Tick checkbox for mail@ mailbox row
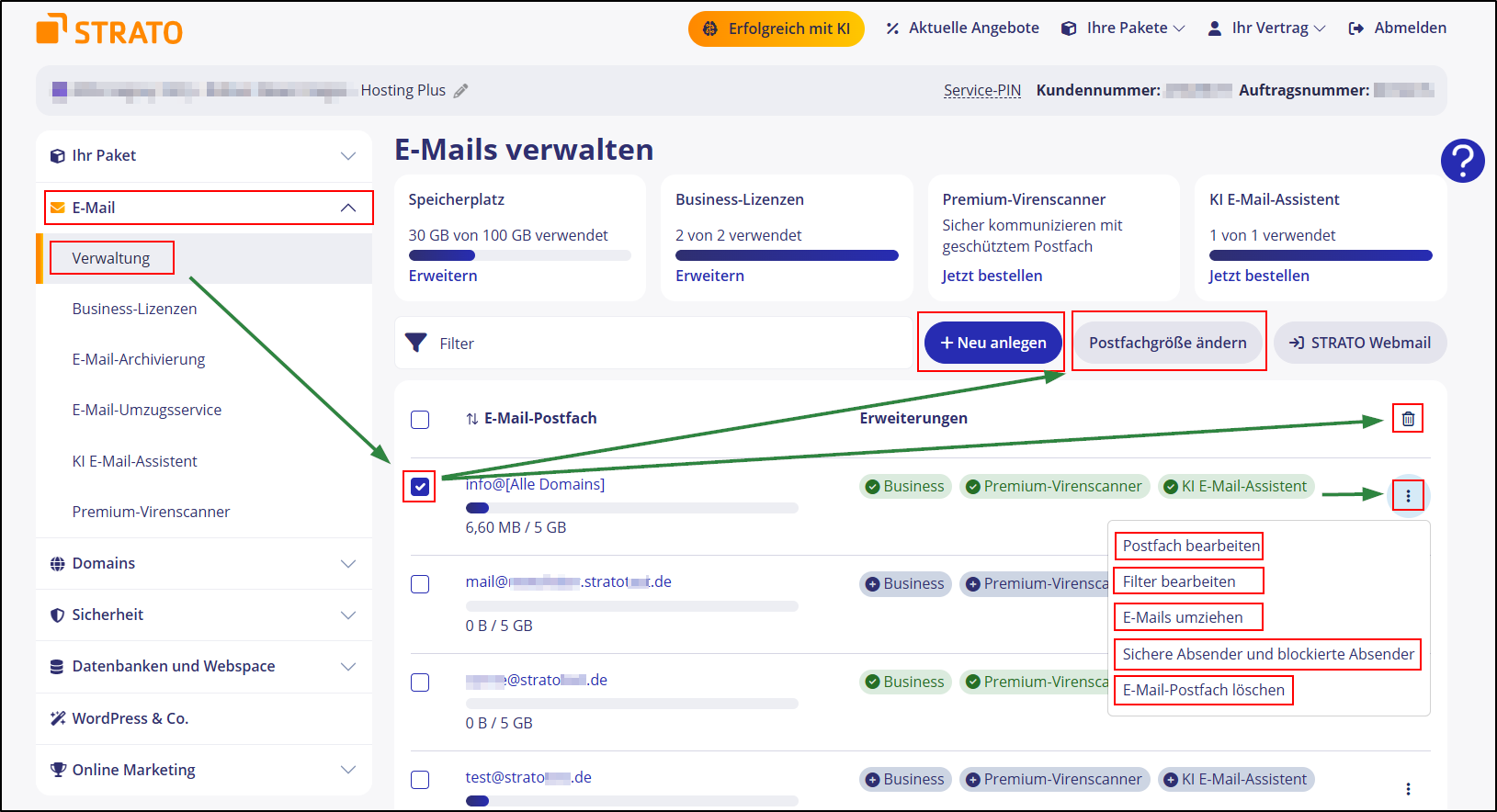 click(420, 584)
